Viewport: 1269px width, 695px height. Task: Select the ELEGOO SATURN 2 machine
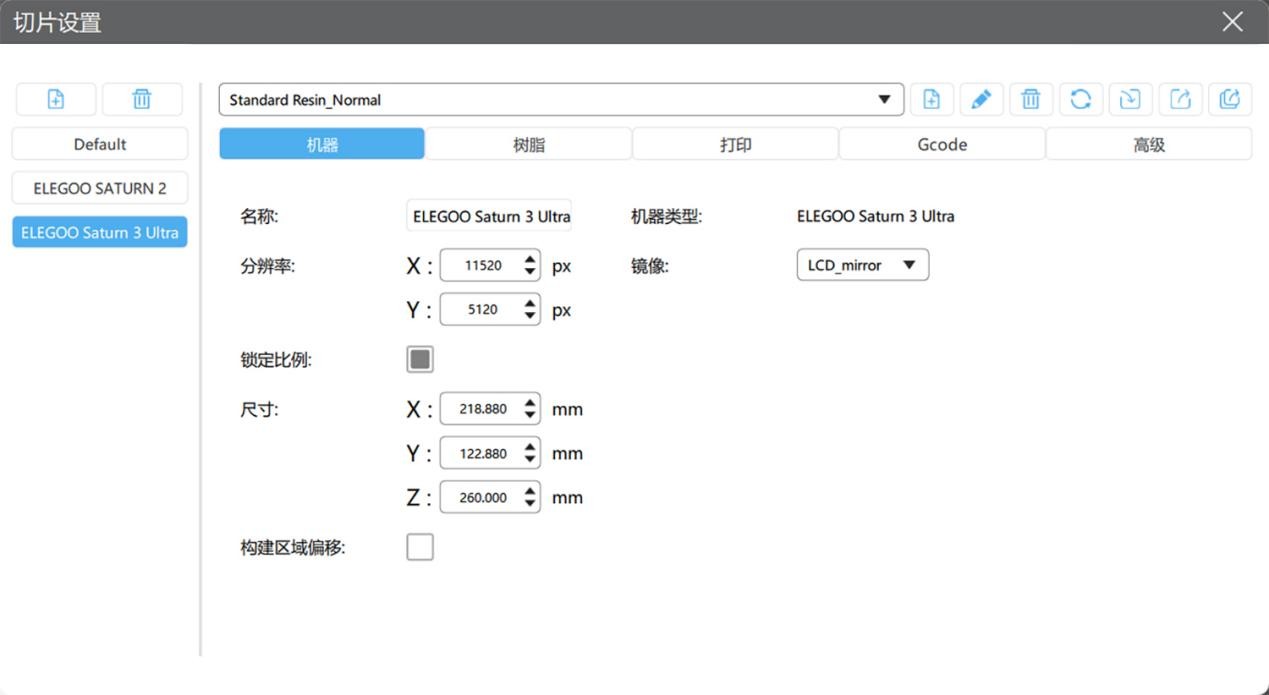100,188
